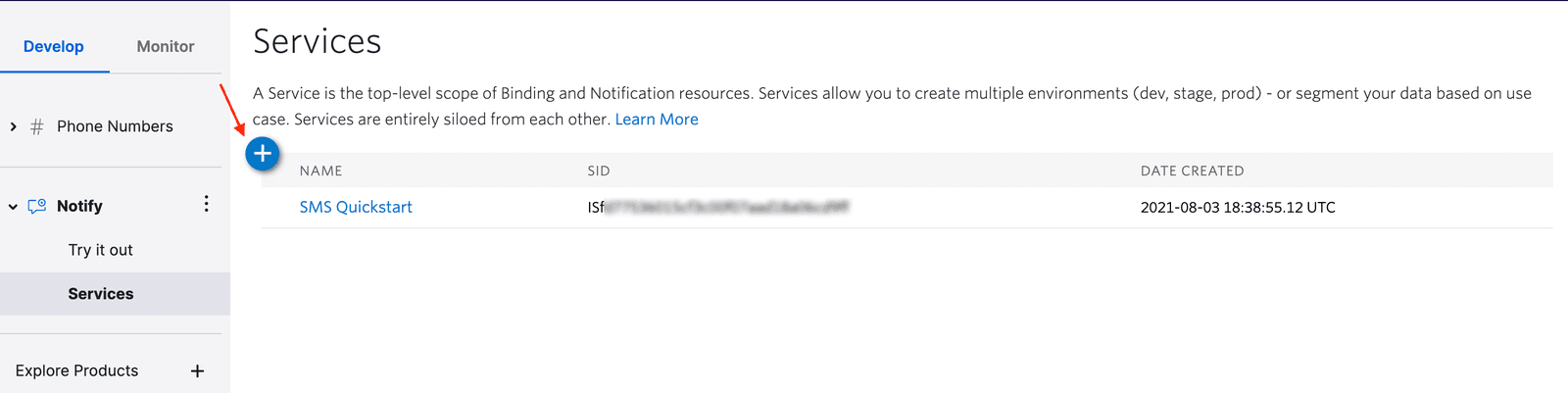Click the plus icon next to Explore Products
Image resolution: width=1568 pixels, height=393 pixels.
[197, 370]
